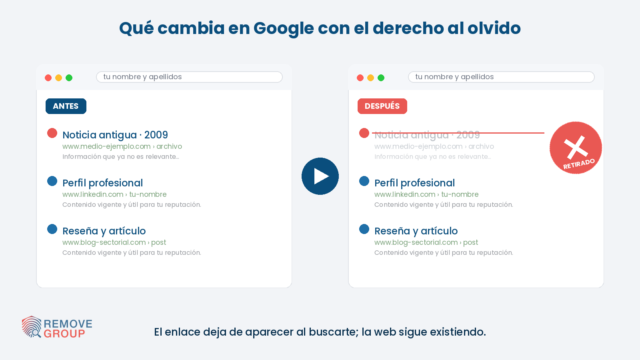Viewport: 640px width, 360px height.
Task: Click the DESPUÉS badge
Action: pyautogui.click(x=382, y=106)
